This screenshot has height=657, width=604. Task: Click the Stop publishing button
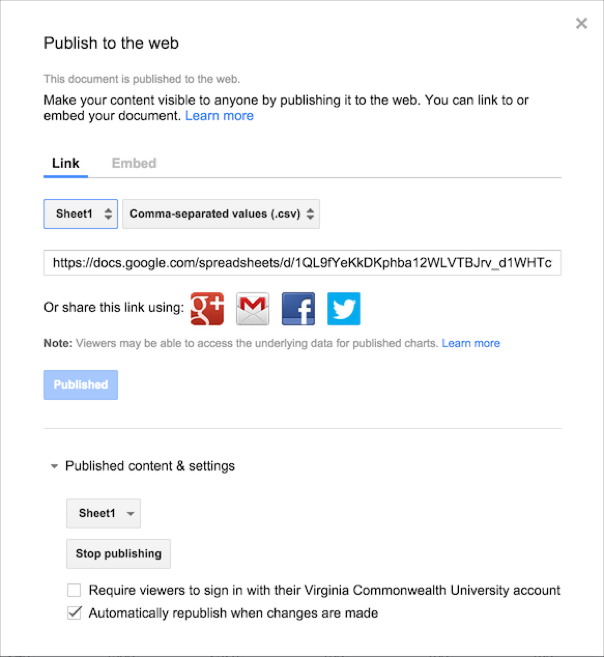click(x=119, y=554)
